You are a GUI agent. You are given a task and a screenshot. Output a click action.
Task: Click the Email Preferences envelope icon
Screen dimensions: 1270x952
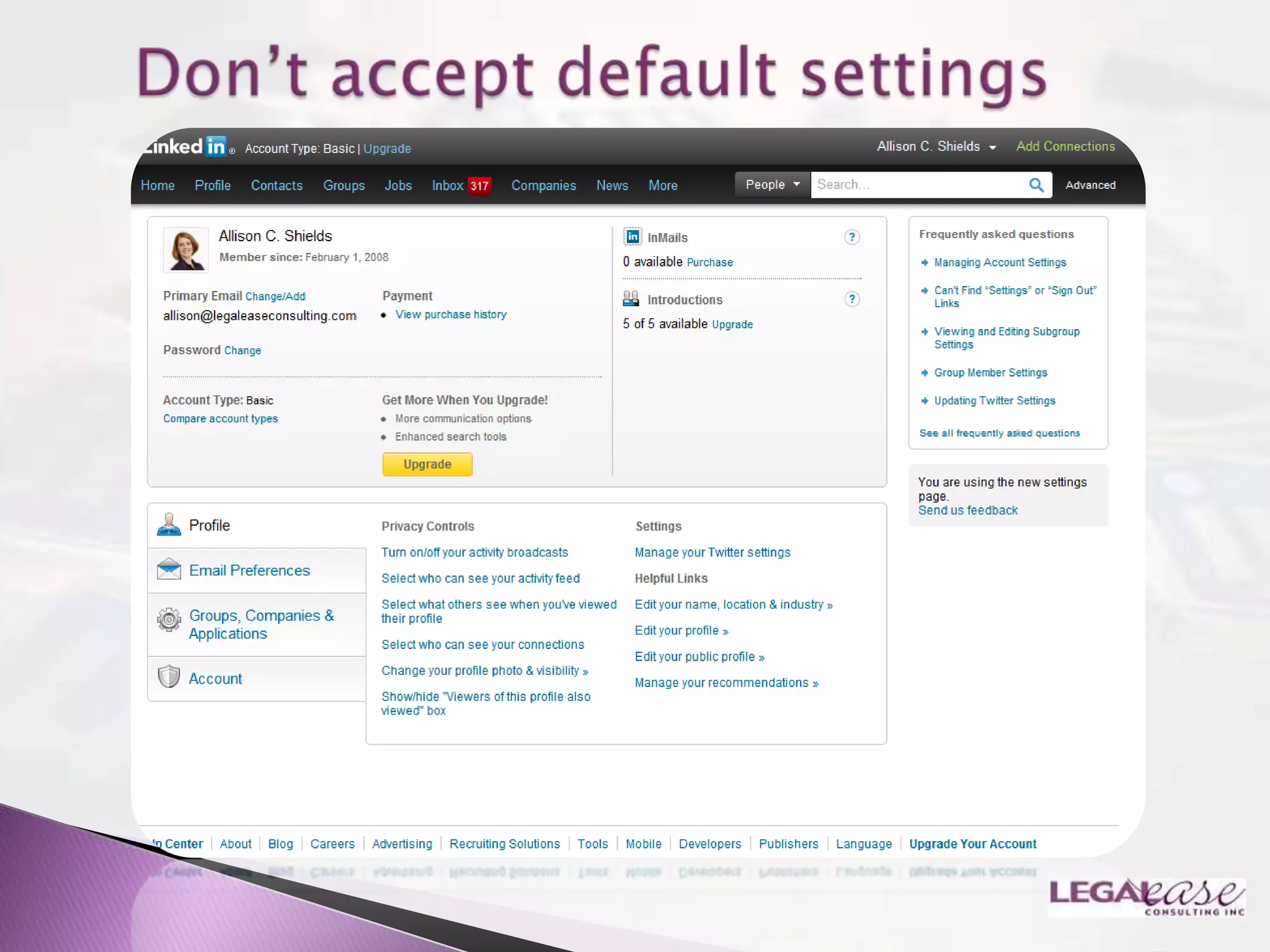[x=169, y=570]
